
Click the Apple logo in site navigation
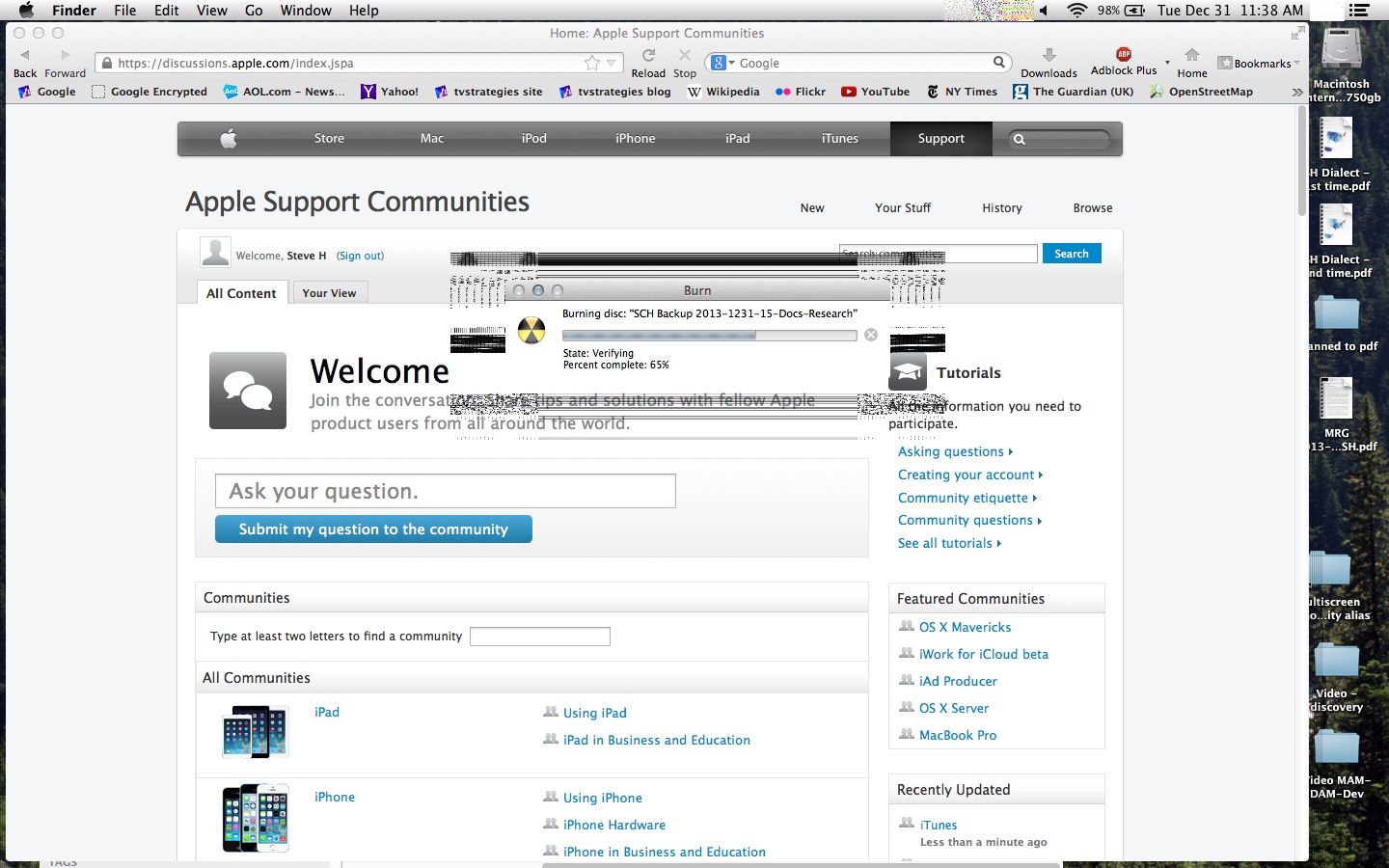coord(229,139)
